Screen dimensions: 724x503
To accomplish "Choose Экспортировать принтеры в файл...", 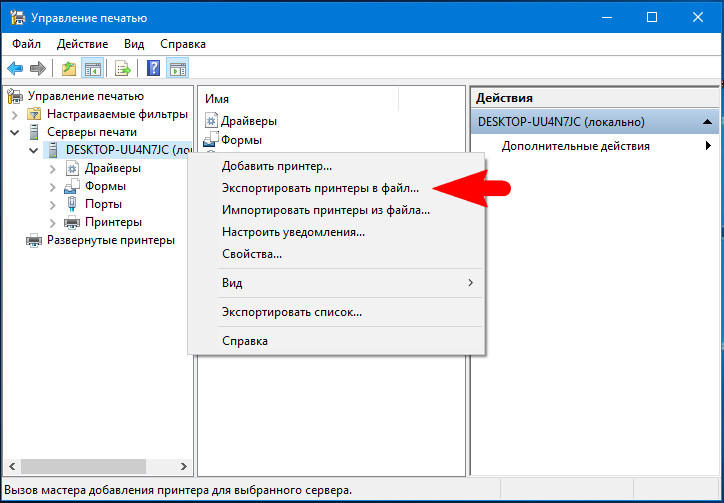I will tap(336, 188).
